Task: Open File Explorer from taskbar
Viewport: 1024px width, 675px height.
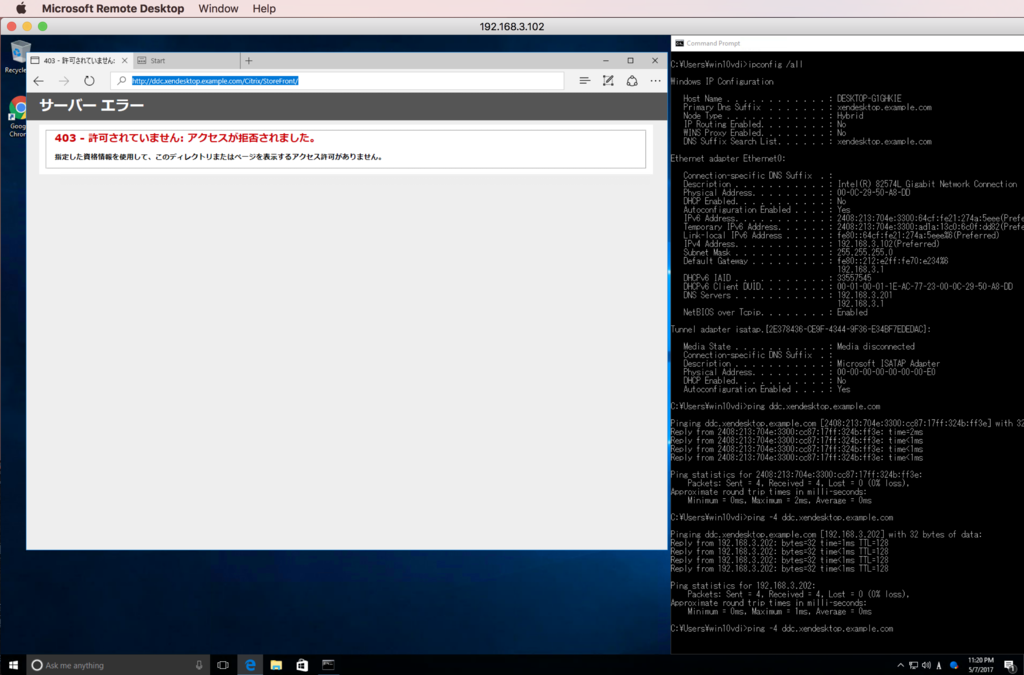Action: (x=276, y=665)
